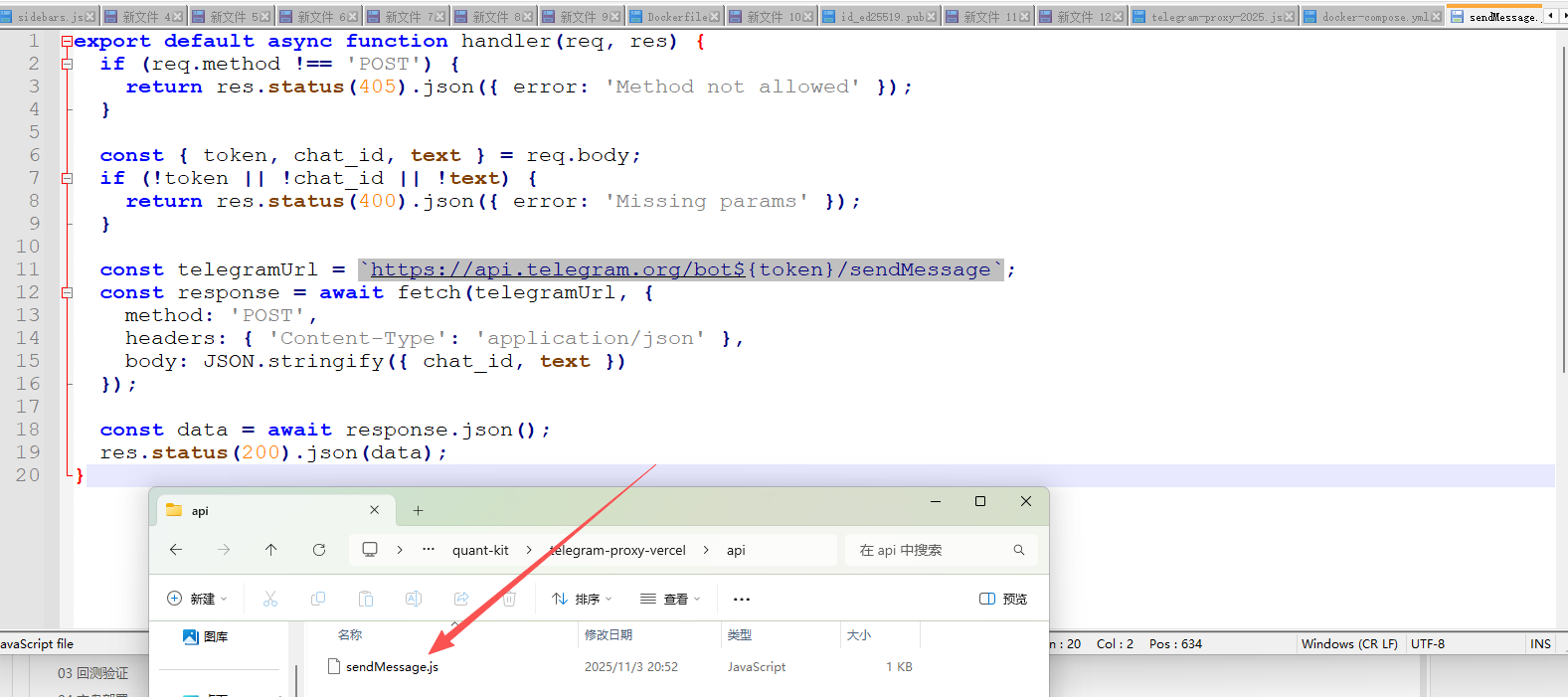Click the This PC monitor icon in address bar
Image resolution: width=1568 pixels, height=697 pixels.
click(x=370, y=550)
